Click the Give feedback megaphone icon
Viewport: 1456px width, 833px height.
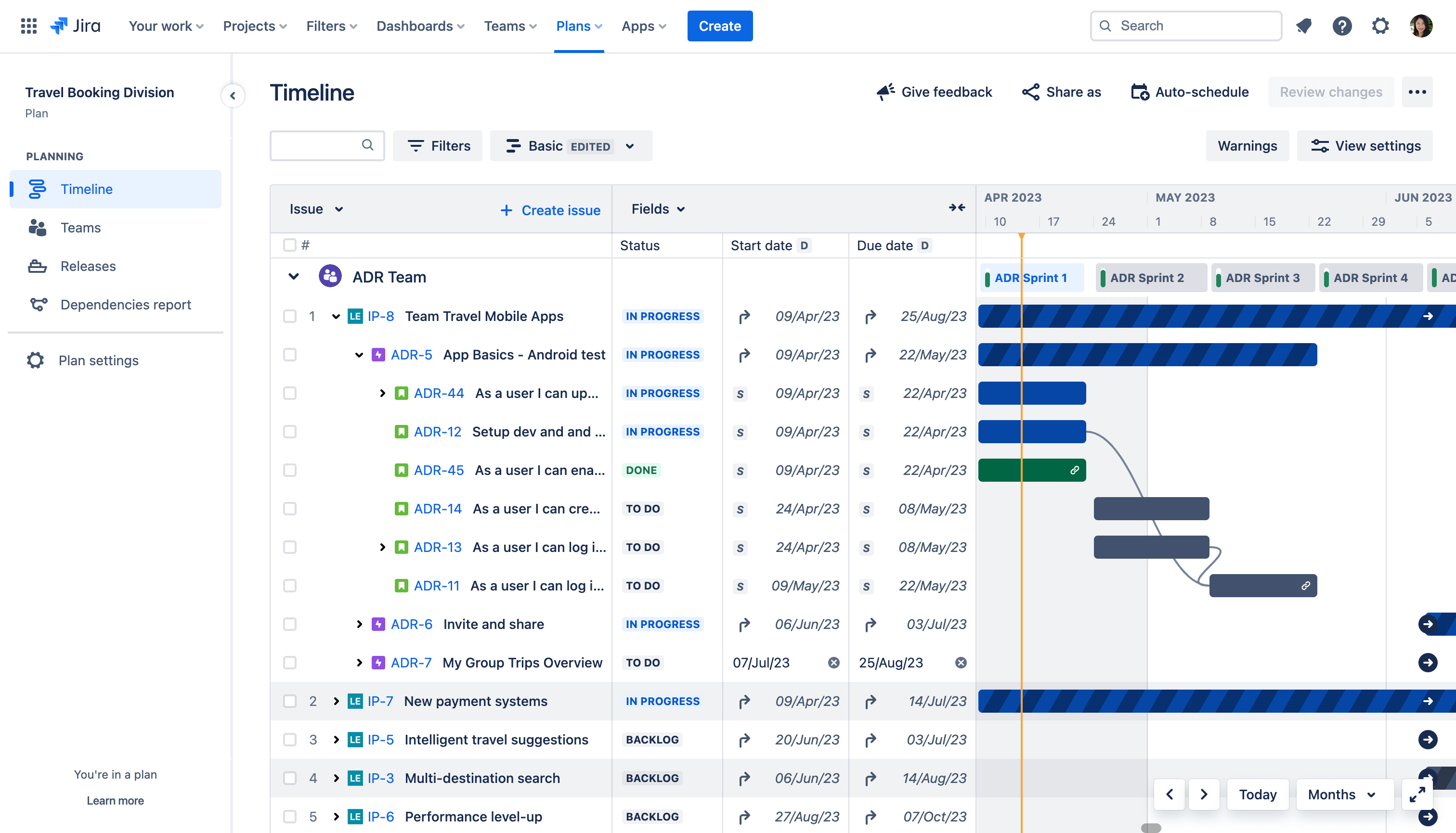point(884,91)
